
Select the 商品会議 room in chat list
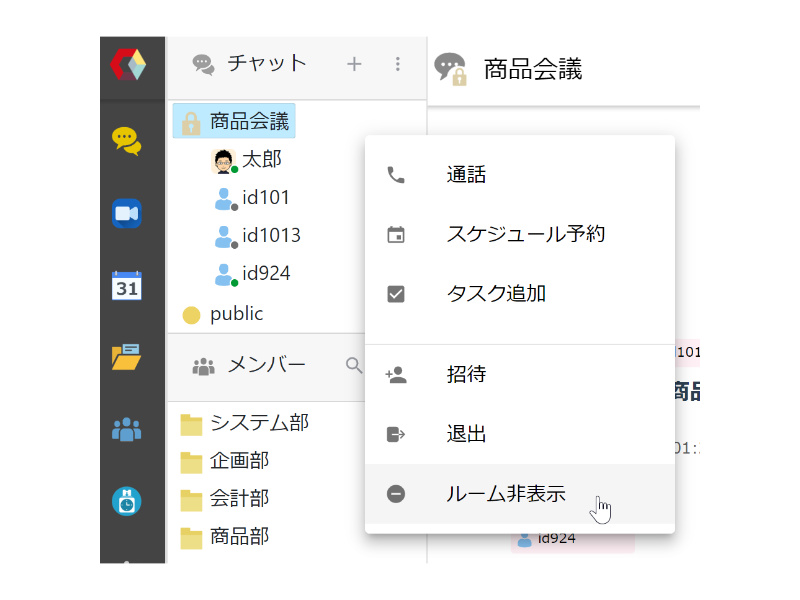coord(234,121)
